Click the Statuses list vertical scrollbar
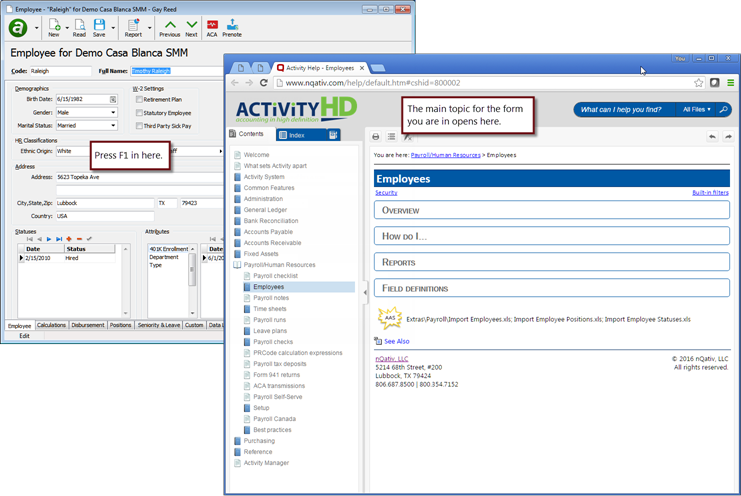The width and height of the screenshot is (741, 496). pos(126,281)
